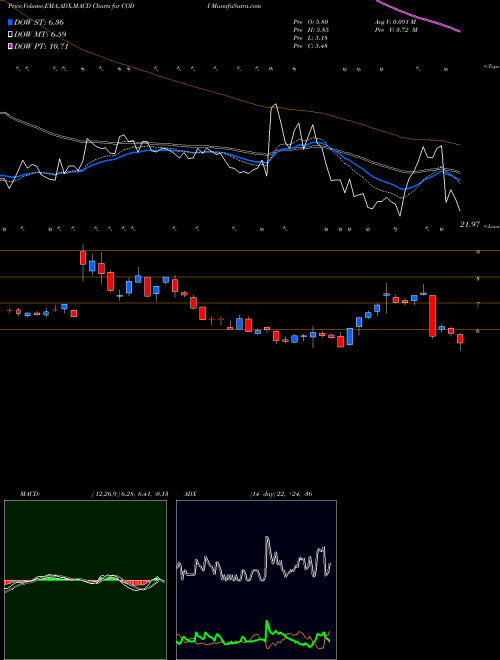Click the large red candlestick near chart end
500x660 pixels.
432,316
